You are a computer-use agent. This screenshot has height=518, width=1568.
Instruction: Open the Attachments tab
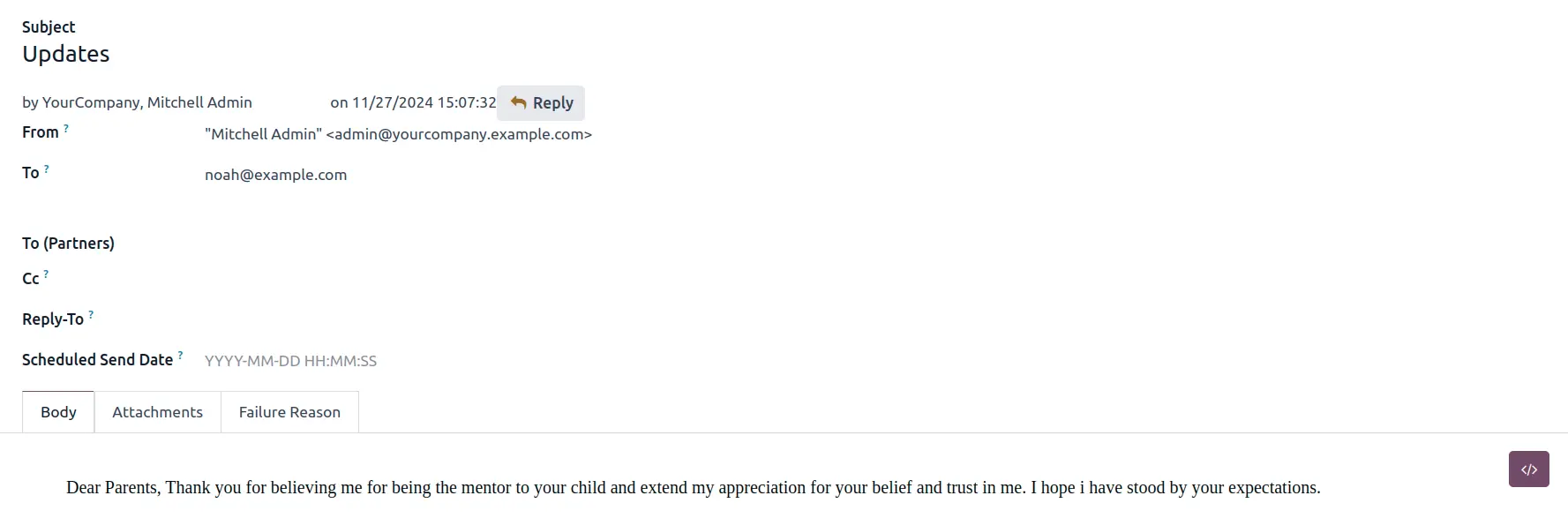click(157, 412)
